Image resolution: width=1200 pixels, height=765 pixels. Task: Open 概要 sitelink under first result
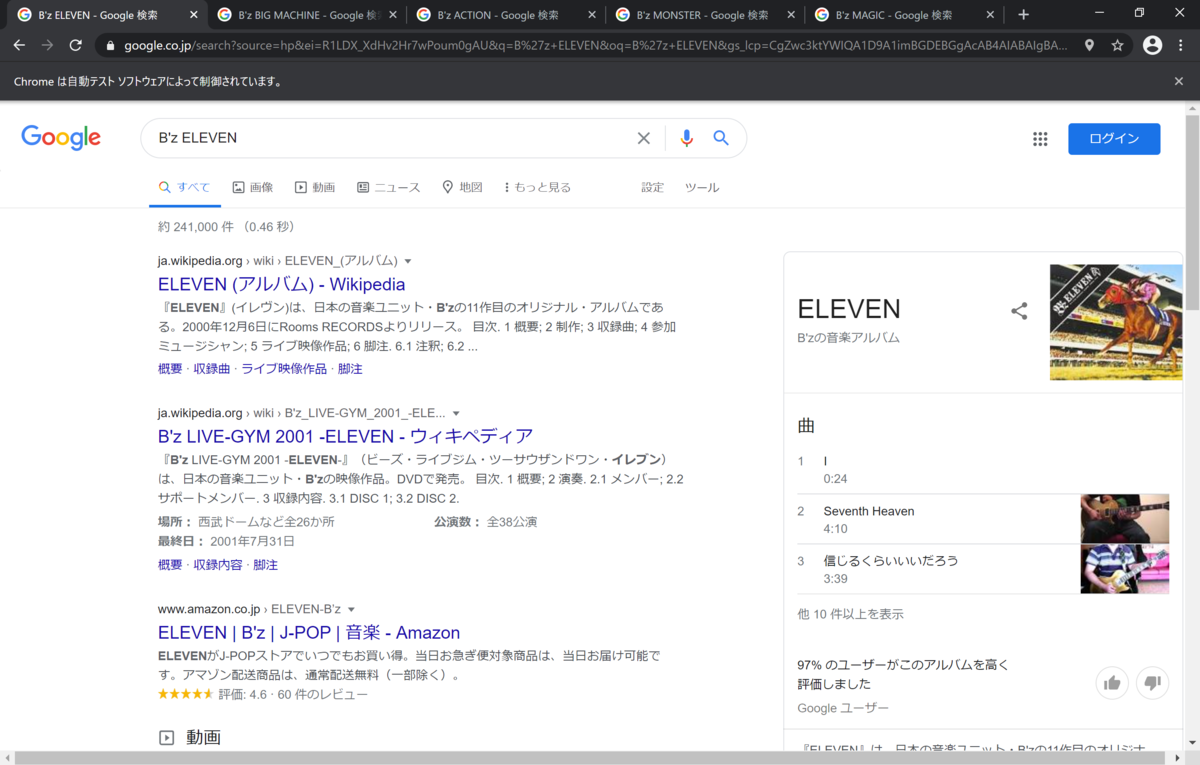170,369
